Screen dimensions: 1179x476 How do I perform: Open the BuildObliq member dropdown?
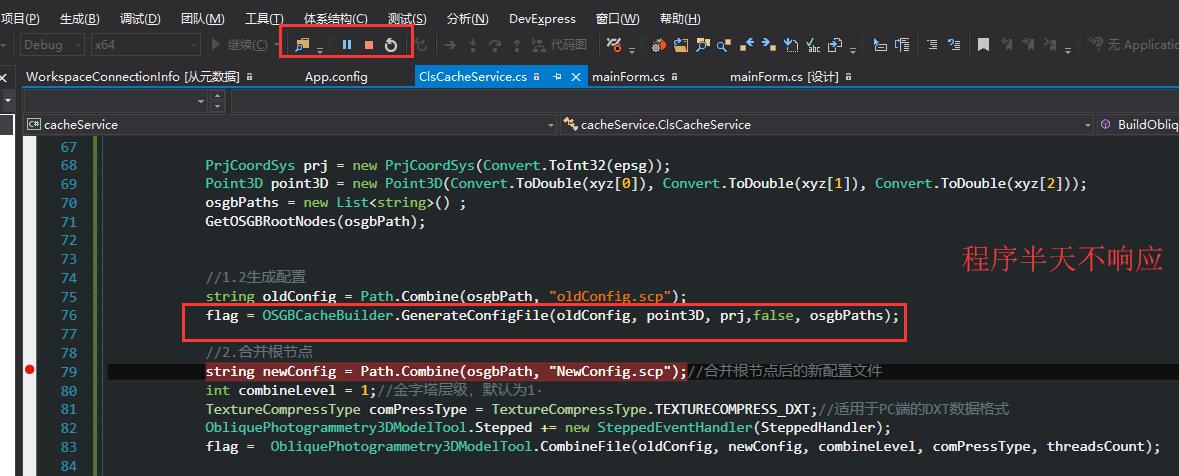pyautogui.click(x=1138, y=125)
